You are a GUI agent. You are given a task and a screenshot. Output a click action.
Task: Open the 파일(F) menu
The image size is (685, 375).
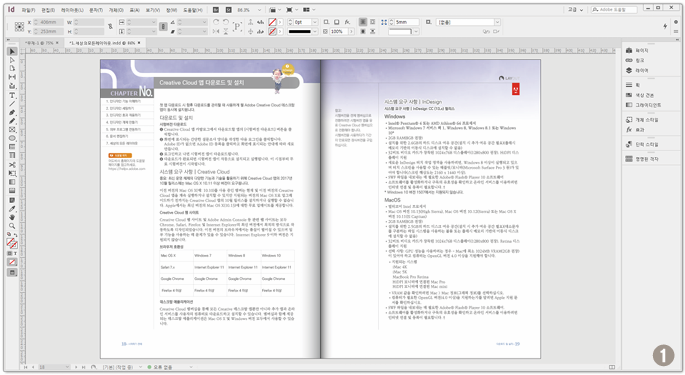(x=28, y=10)
